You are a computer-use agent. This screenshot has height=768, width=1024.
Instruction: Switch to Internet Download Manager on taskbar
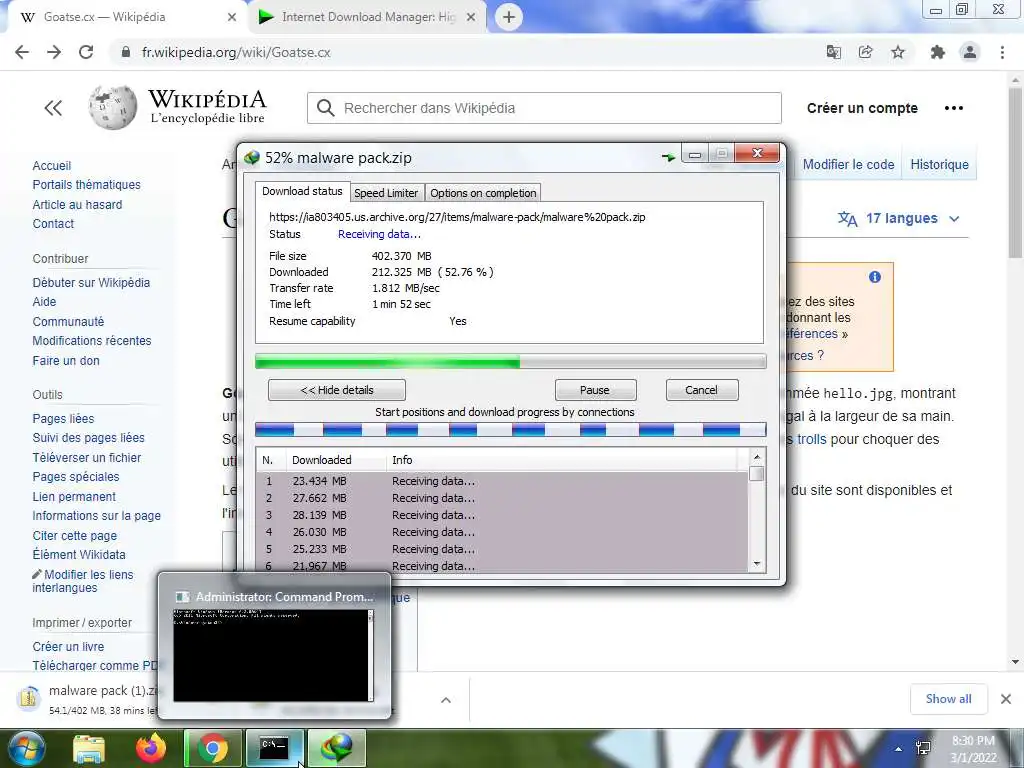[x=336, y=748]
